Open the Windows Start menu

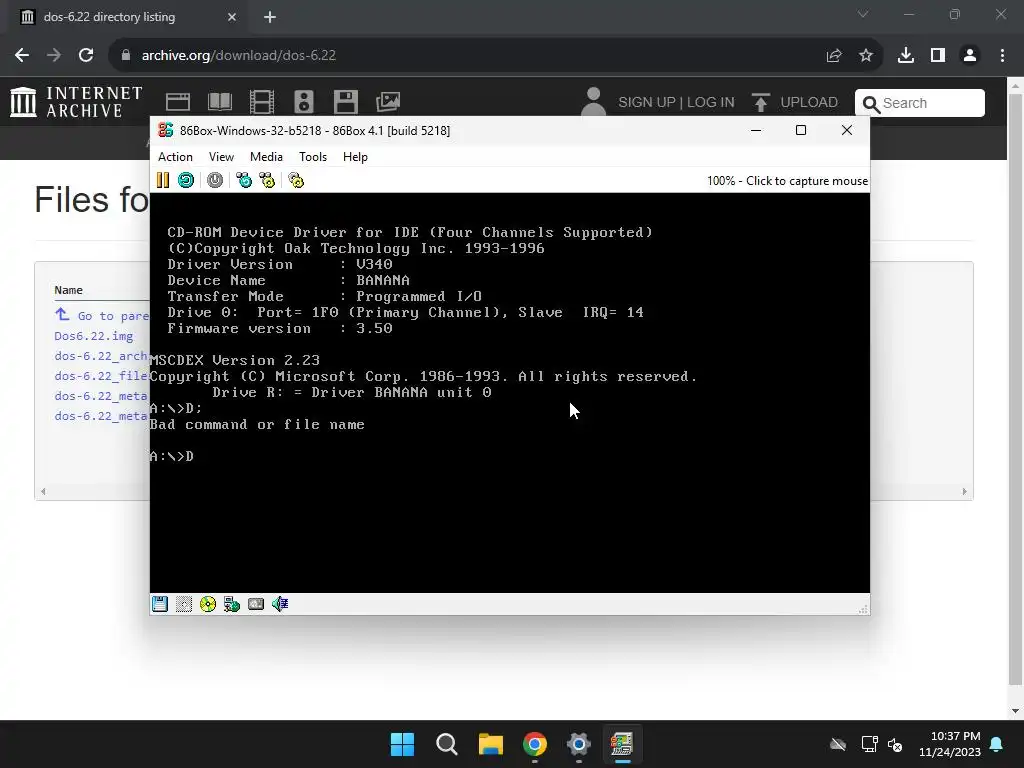pos(402,744)
